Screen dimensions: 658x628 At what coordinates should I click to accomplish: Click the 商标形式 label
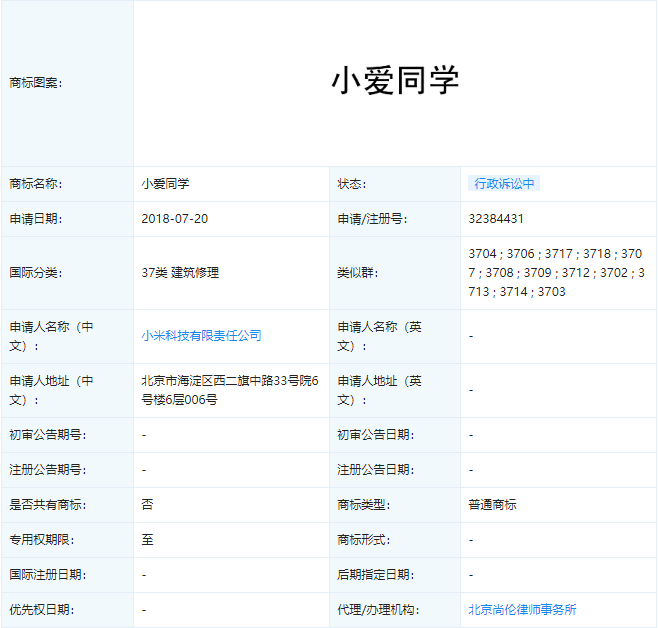[363, 539]
